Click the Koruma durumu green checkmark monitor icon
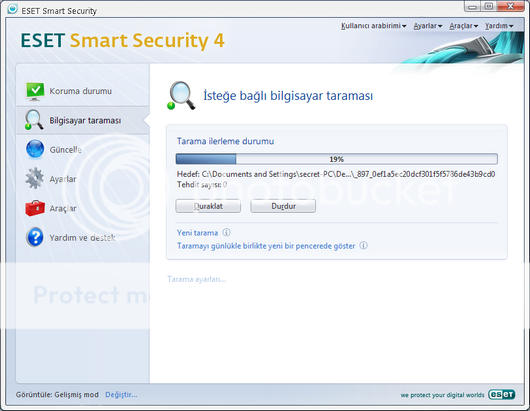 pyautogui.click(x=35, y=91)
